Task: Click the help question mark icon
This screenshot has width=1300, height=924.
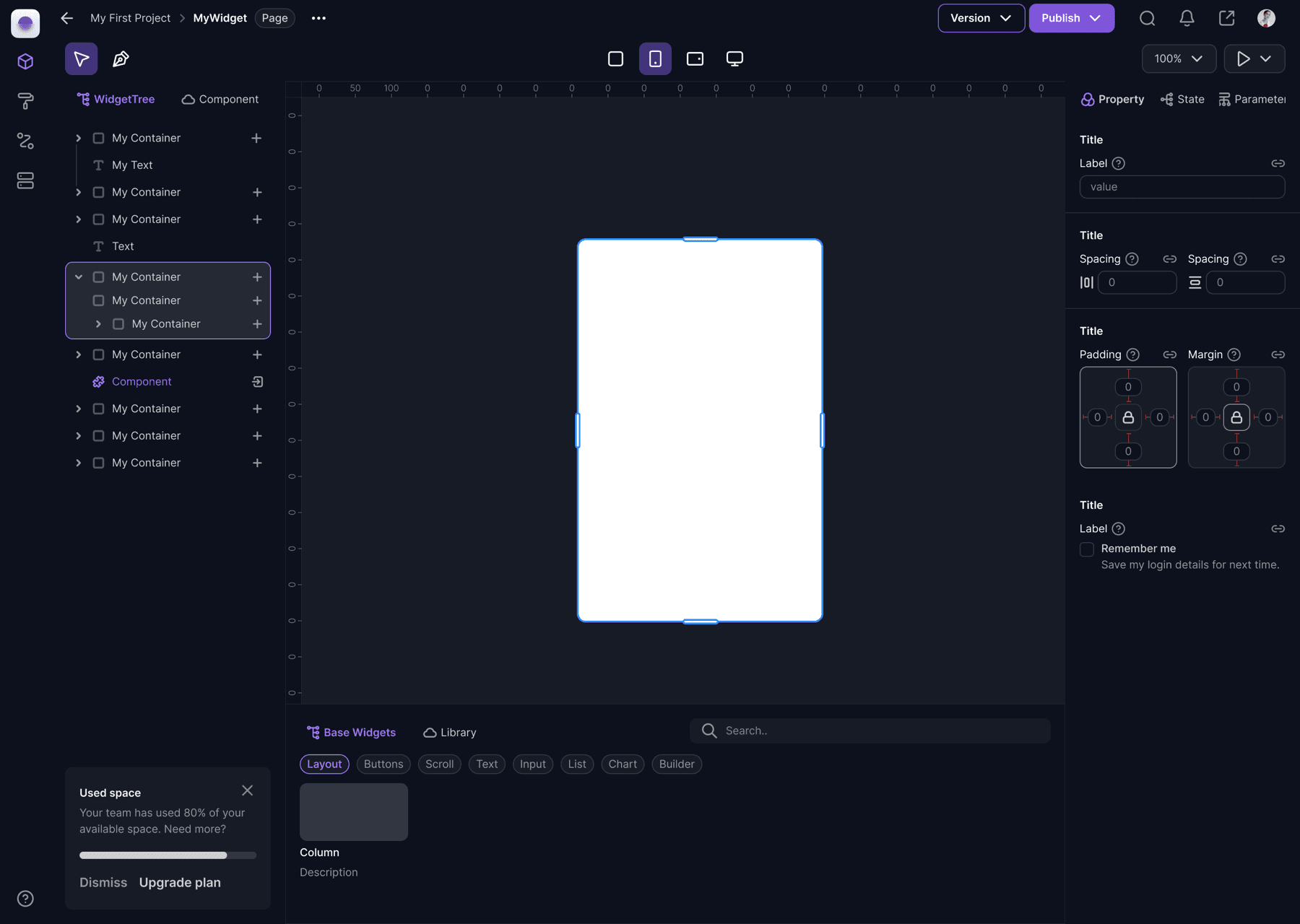Action: coord(25,899)
